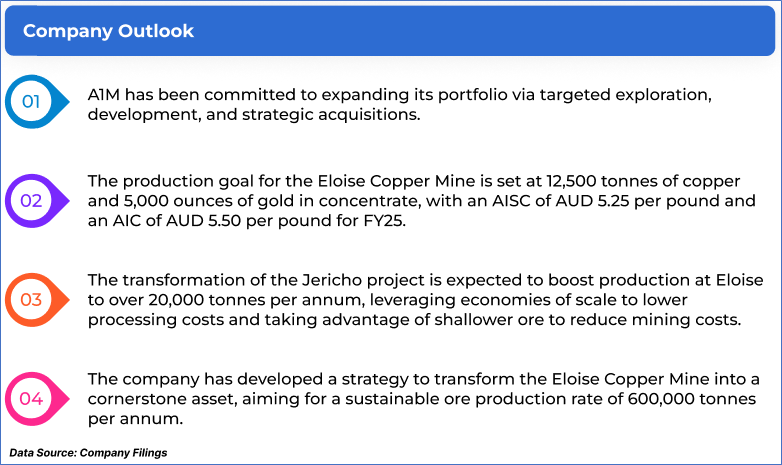Select the pink 04 numbered badge

[x=33, y=398]
